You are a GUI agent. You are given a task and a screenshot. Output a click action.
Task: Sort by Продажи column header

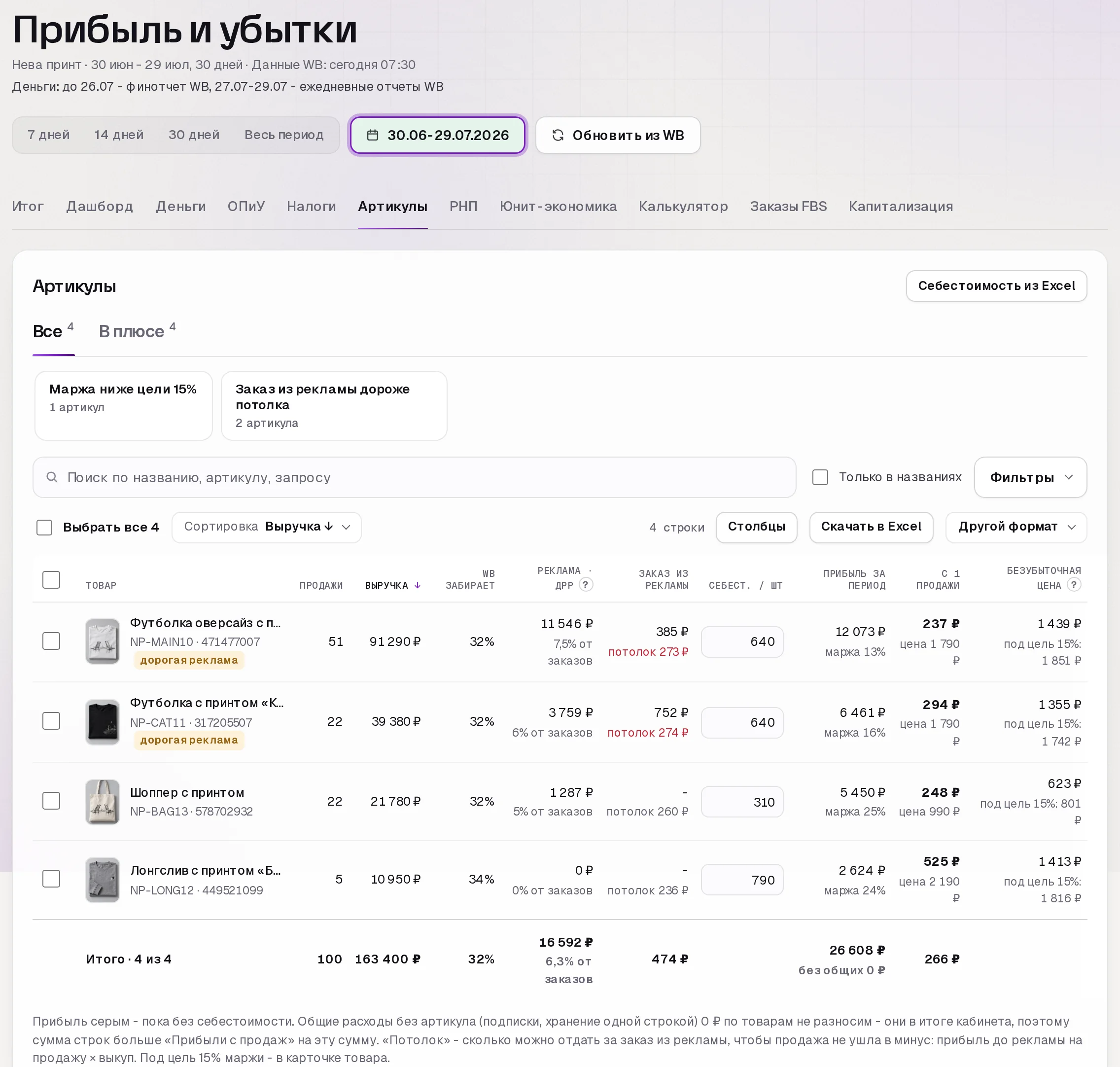click(x=321, y=585)
